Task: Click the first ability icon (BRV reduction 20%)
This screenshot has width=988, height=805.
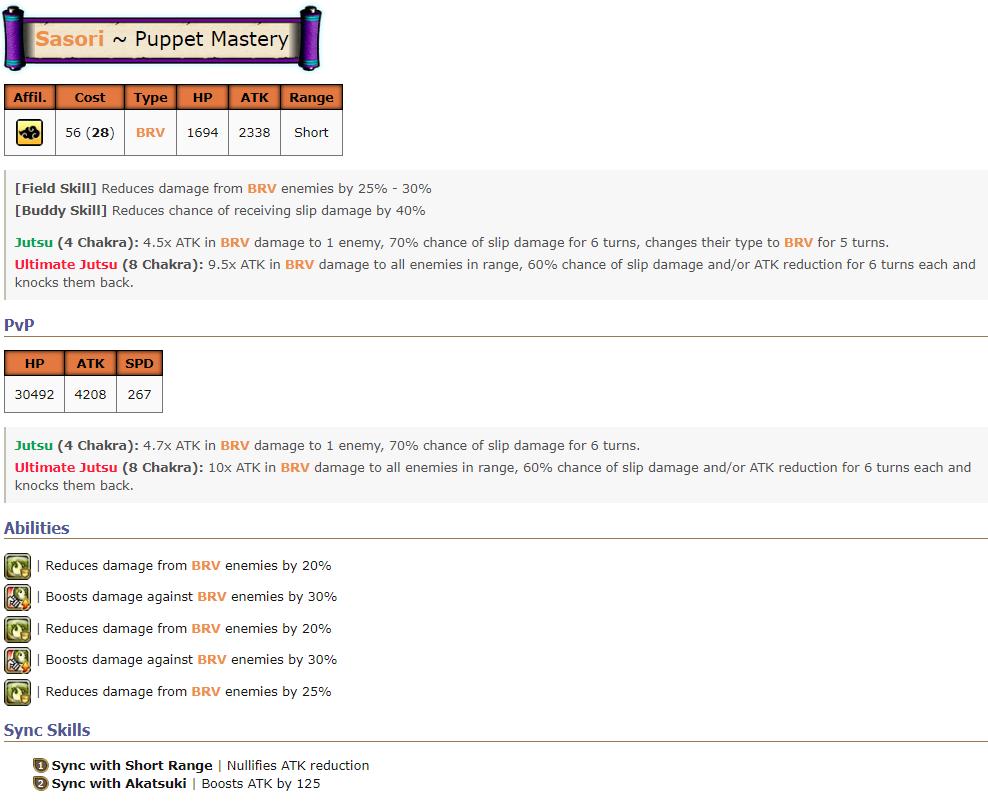Action: coord(18,566)
